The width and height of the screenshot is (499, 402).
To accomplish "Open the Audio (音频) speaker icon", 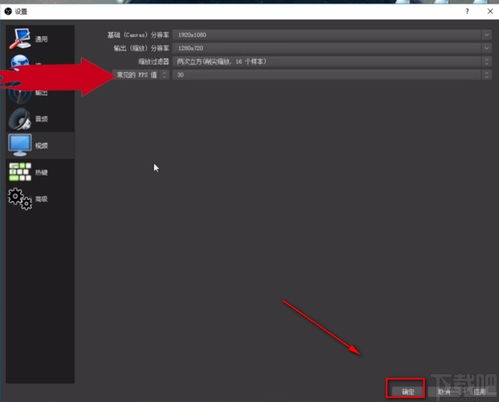I will (20, 119).
